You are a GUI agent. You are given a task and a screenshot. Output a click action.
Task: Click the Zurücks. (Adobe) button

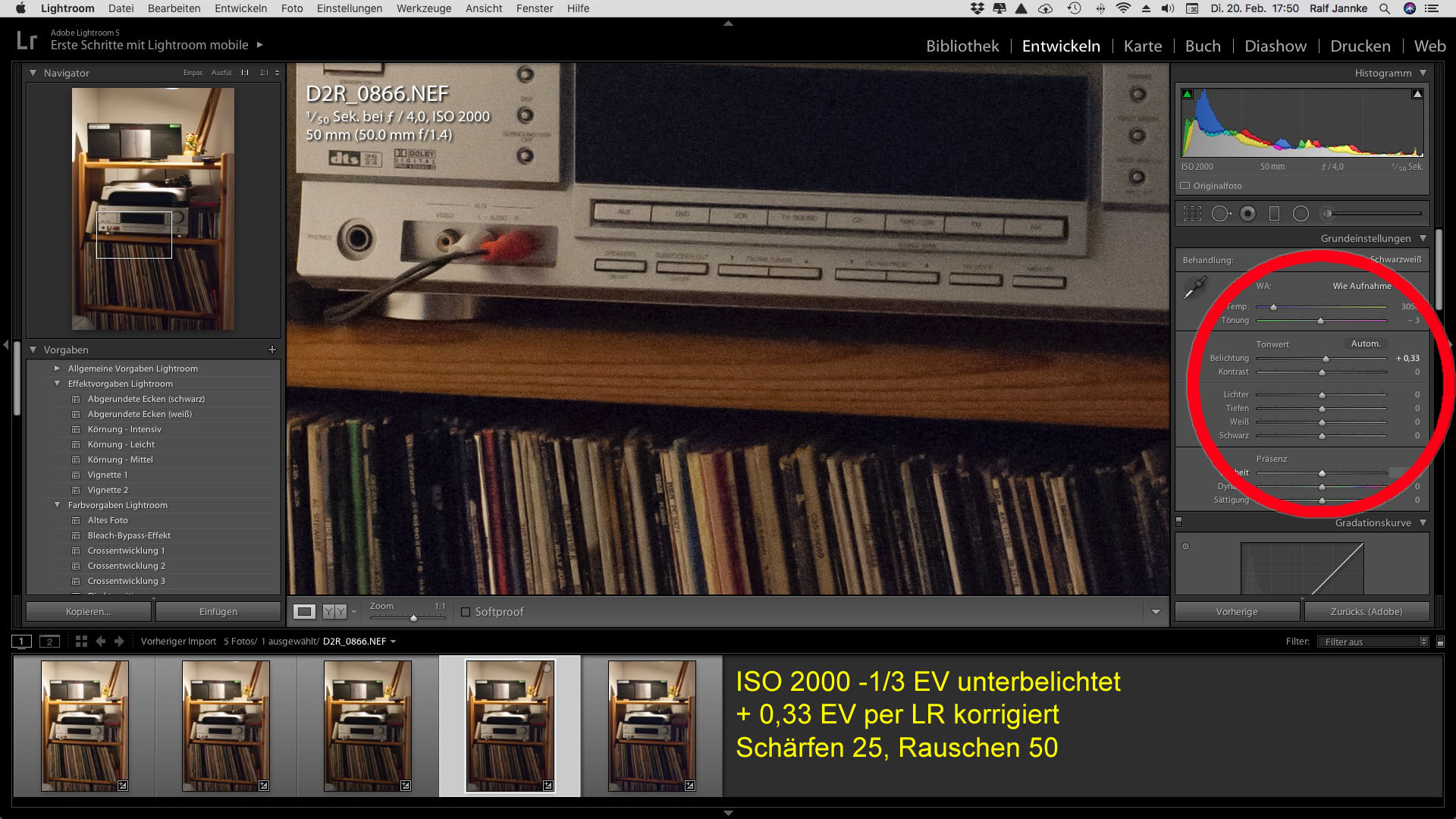click(1367, 612)
